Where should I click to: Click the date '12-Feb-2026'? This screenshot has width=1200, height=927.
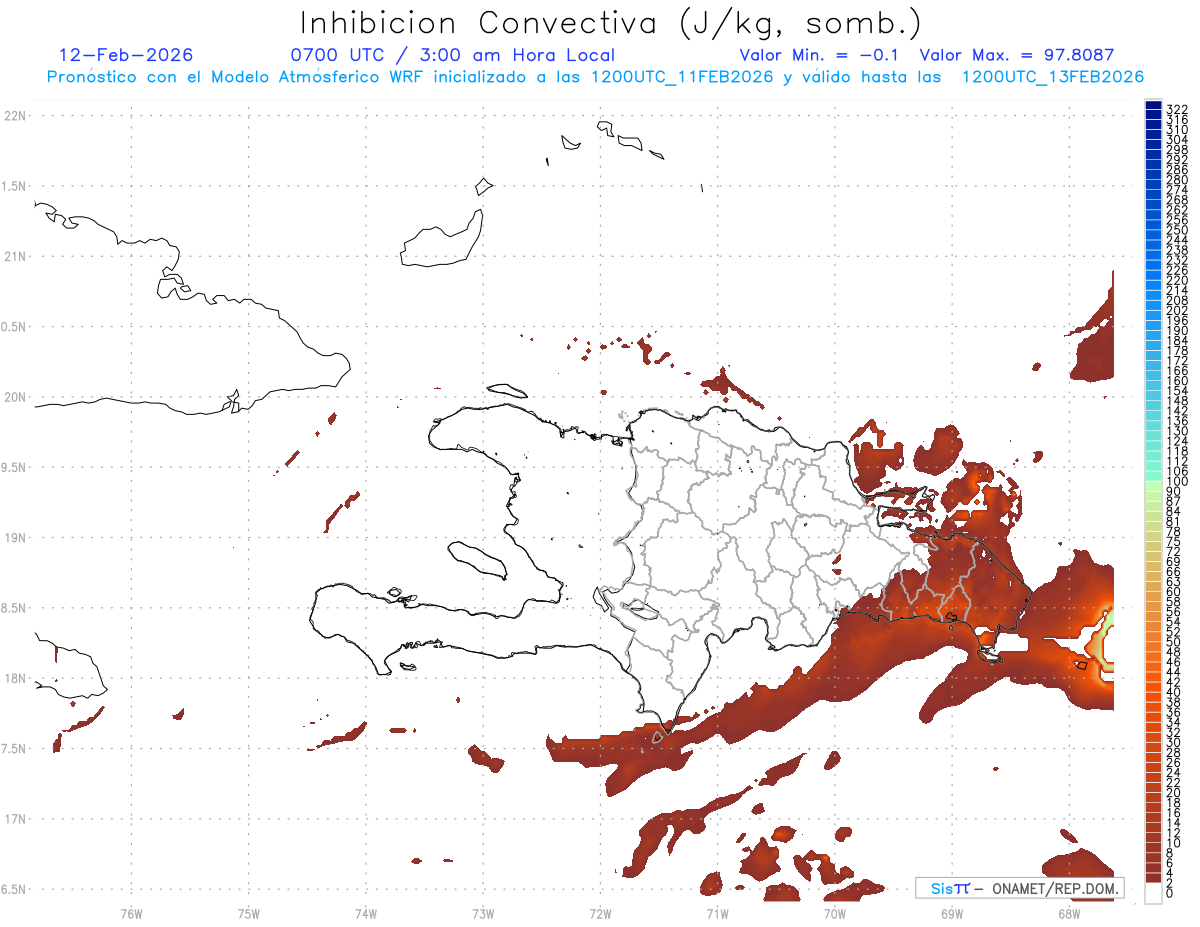point(126,55)
